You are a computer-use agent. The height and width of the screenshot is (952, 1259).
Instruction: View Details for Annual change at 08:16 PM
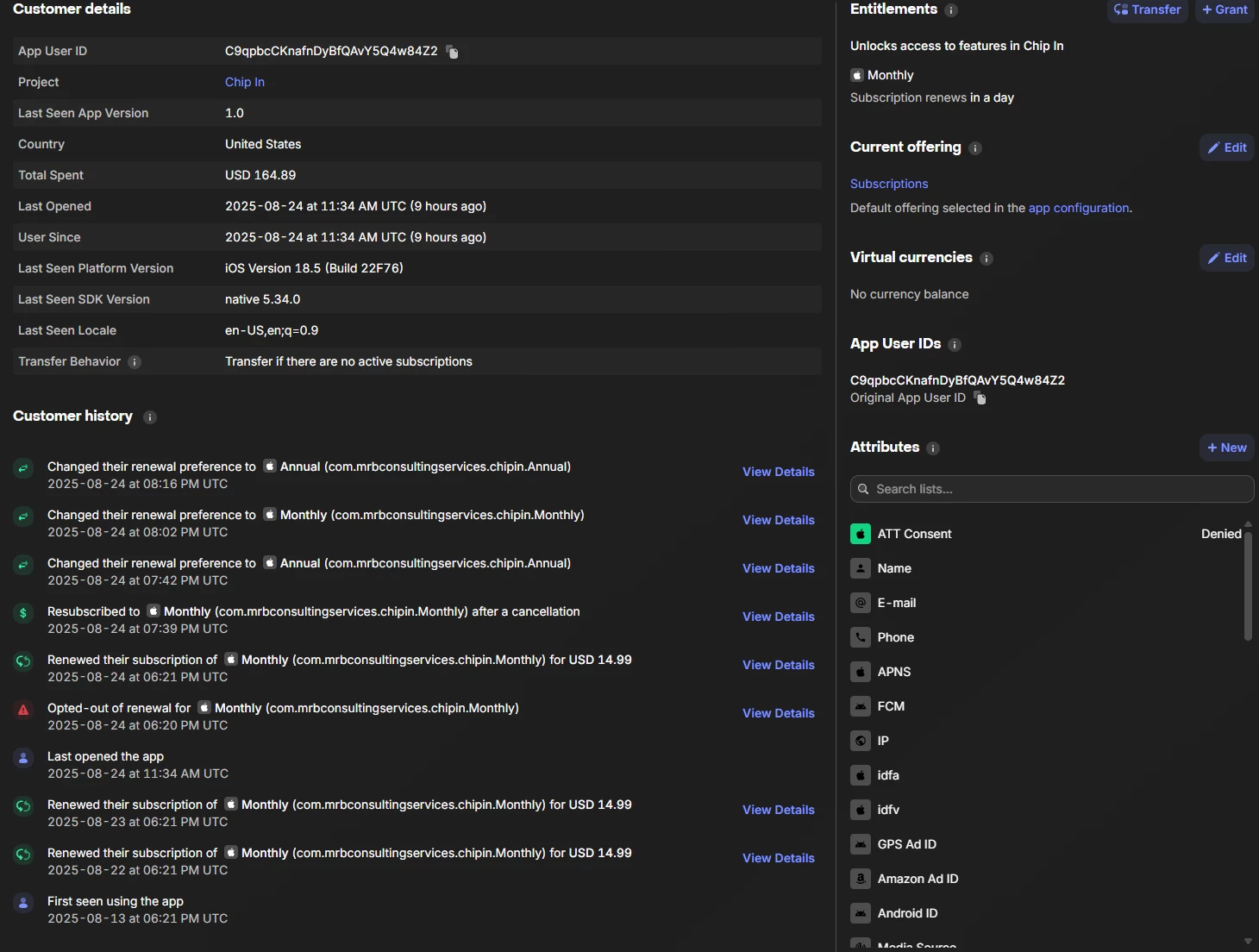click(x=779, y=472)
